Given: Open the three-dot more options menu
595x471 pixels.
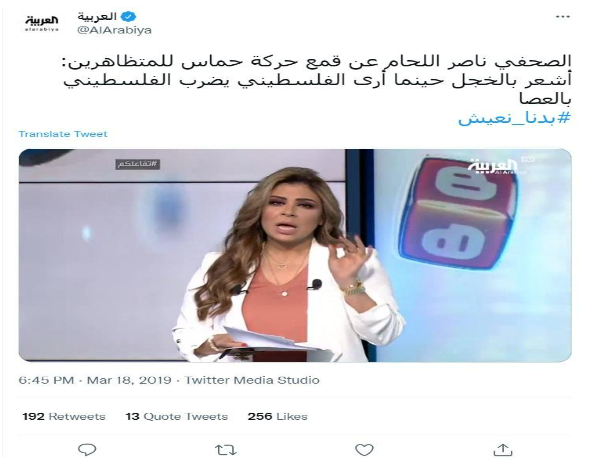Looking at the screenshot, I should click(x=563, y=17).
